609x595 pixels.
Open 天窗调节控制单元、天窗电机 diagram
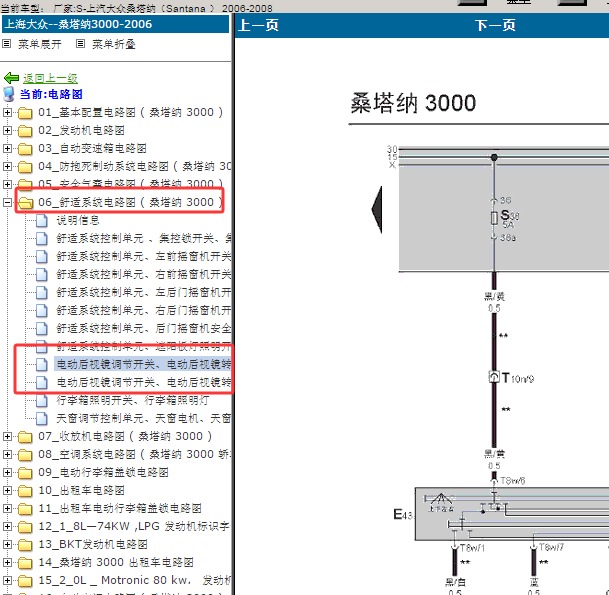143,418
